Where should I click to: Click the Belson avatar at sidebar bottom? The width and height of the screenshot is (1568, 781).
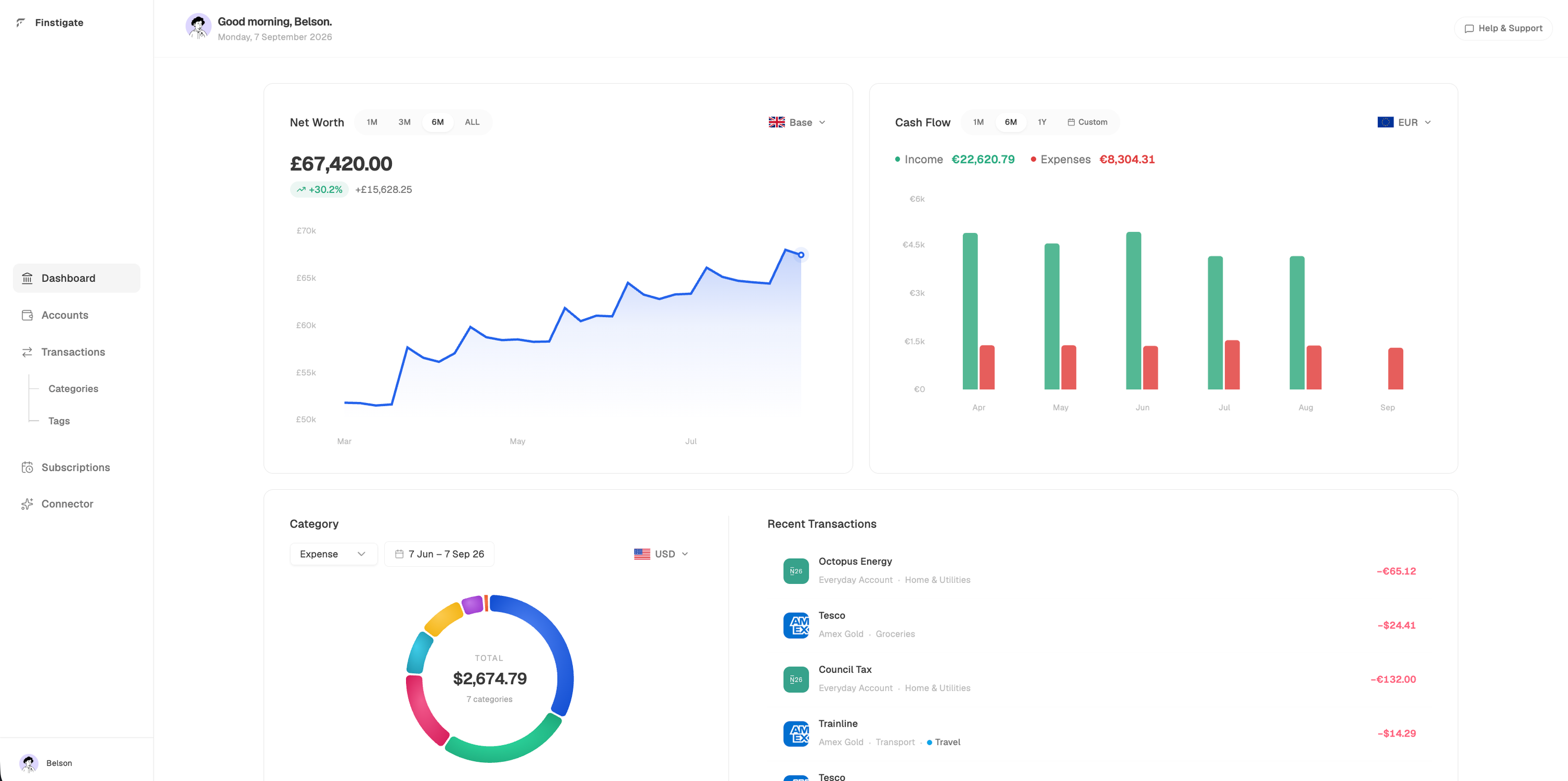[29, 763]
